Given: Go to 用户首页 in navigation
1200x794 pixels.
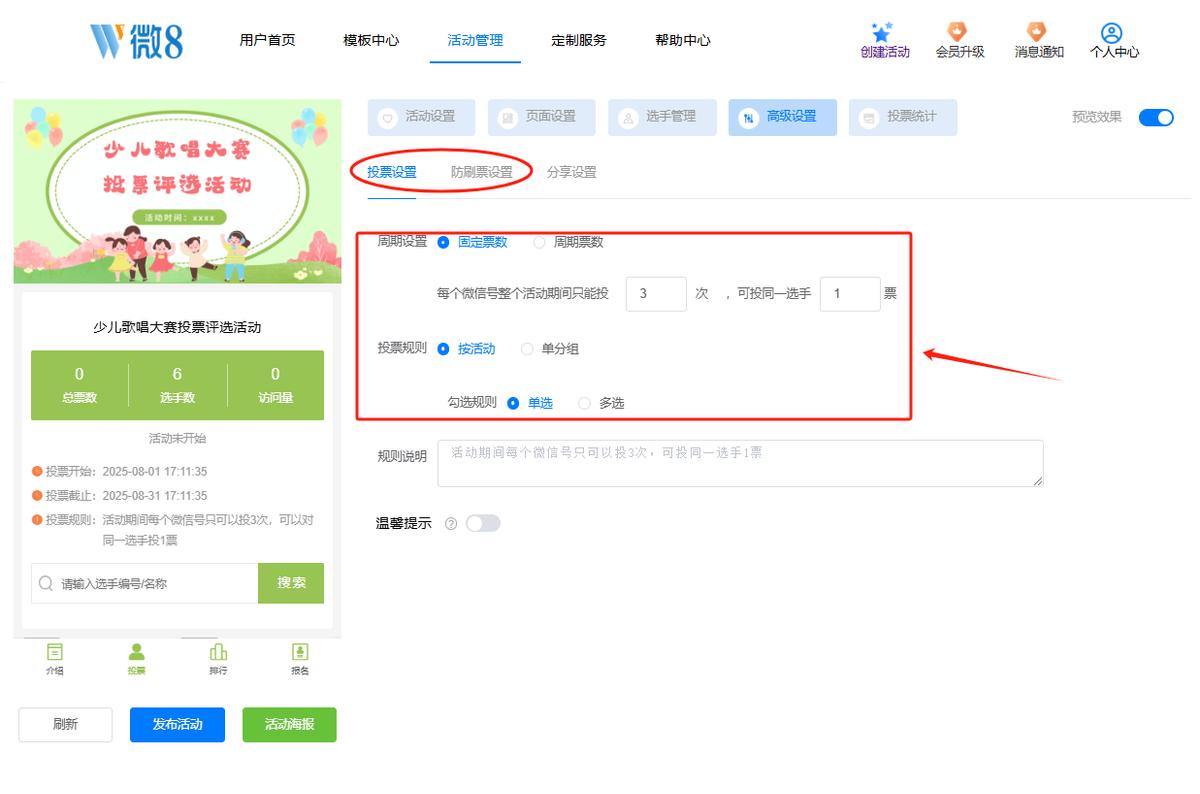Looking at the screenshot, I should tap(267, 40).
